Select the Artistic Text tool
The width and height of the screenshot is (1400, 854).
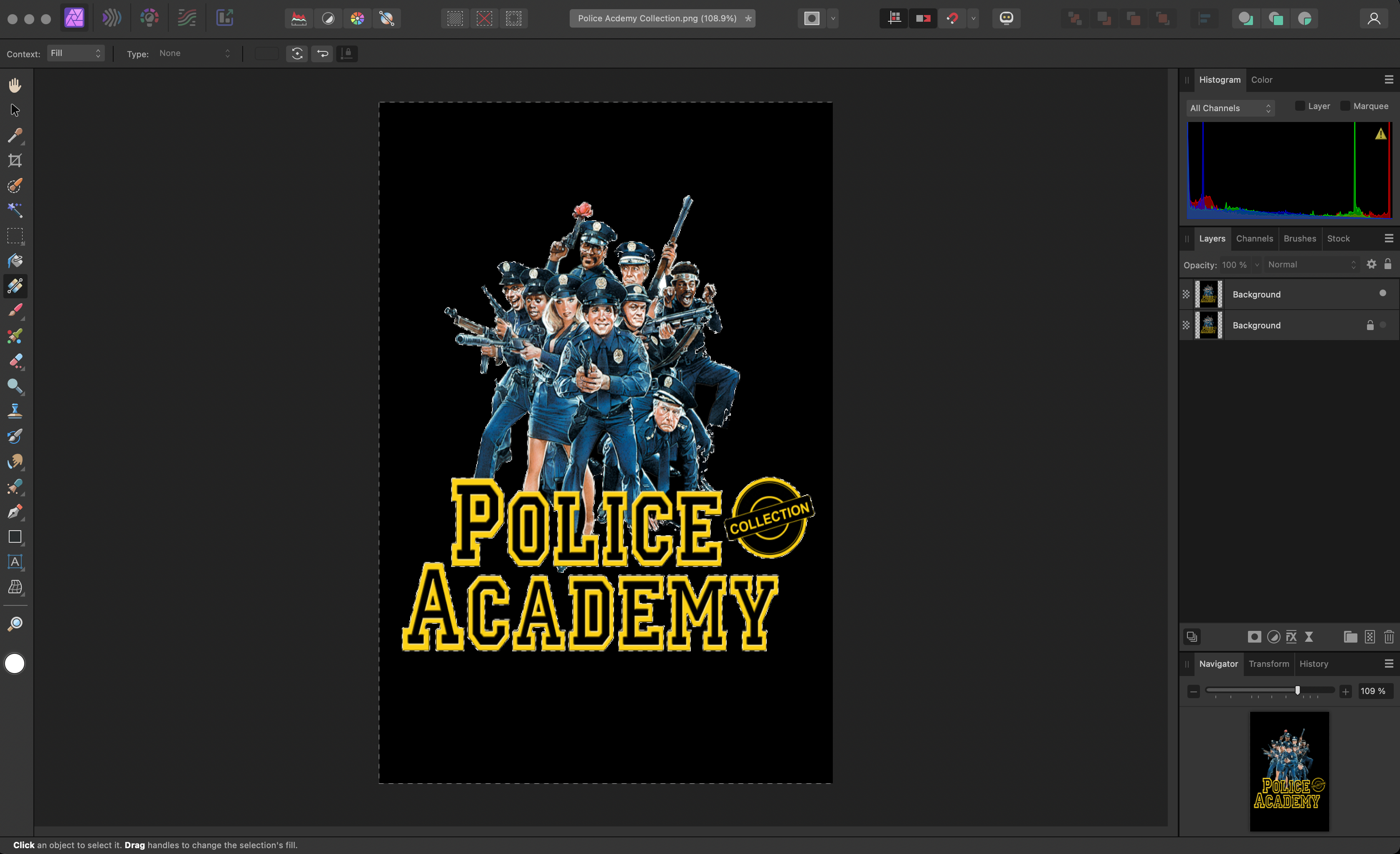pos(15,562)
